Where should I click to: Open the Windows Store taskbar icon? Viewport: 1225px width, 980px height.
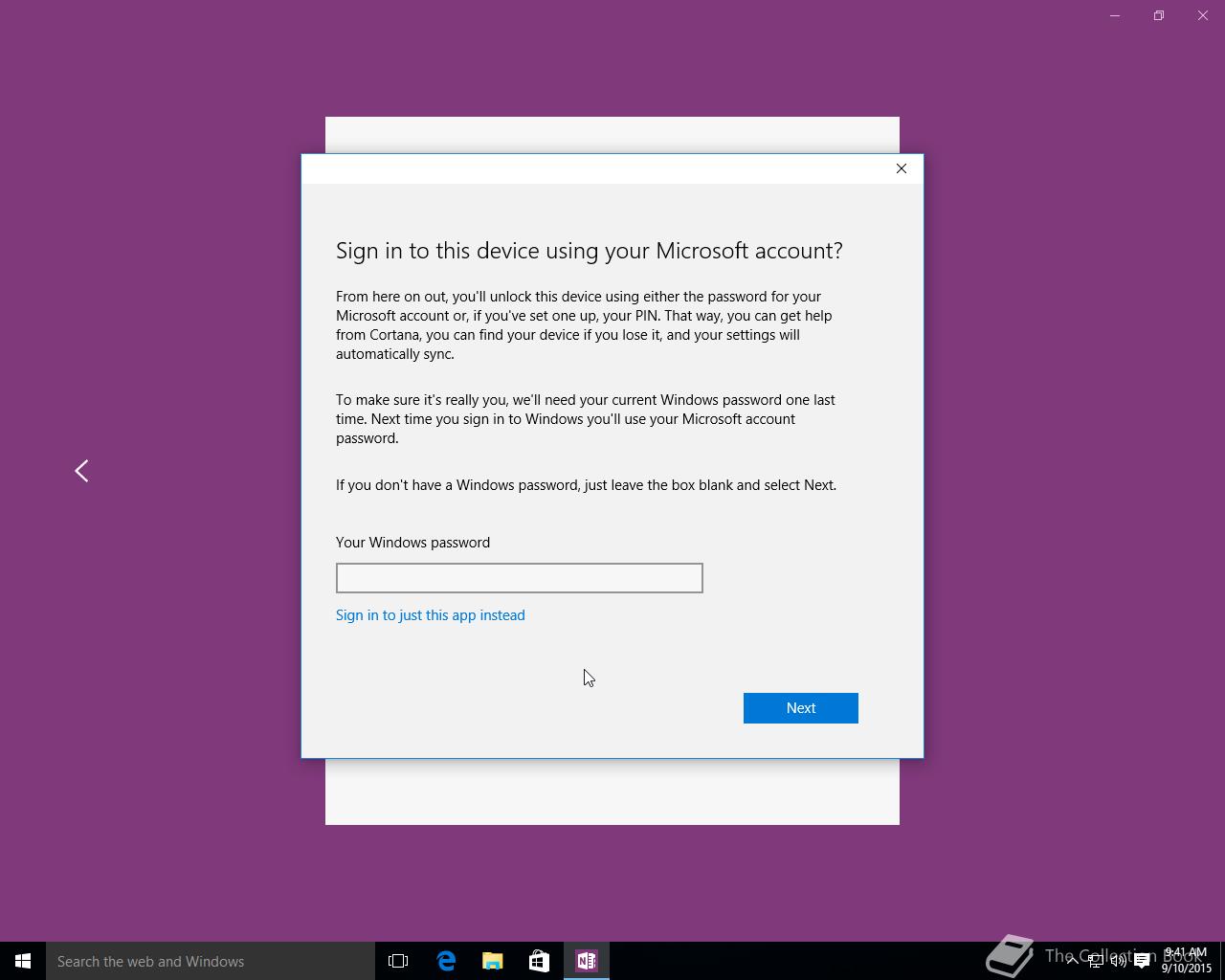[539, 961]
